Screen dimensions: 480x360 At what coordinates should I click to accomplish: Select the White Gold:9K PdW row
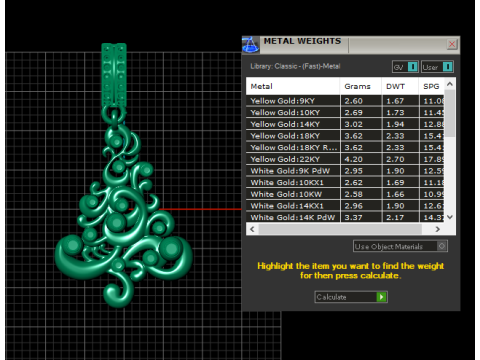(x=345, y=171)
